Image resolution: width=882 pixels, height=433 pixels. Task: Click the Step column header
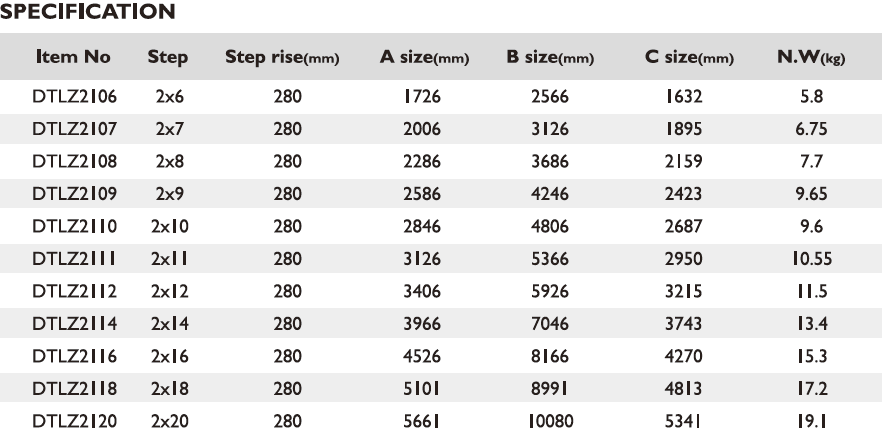168,57
